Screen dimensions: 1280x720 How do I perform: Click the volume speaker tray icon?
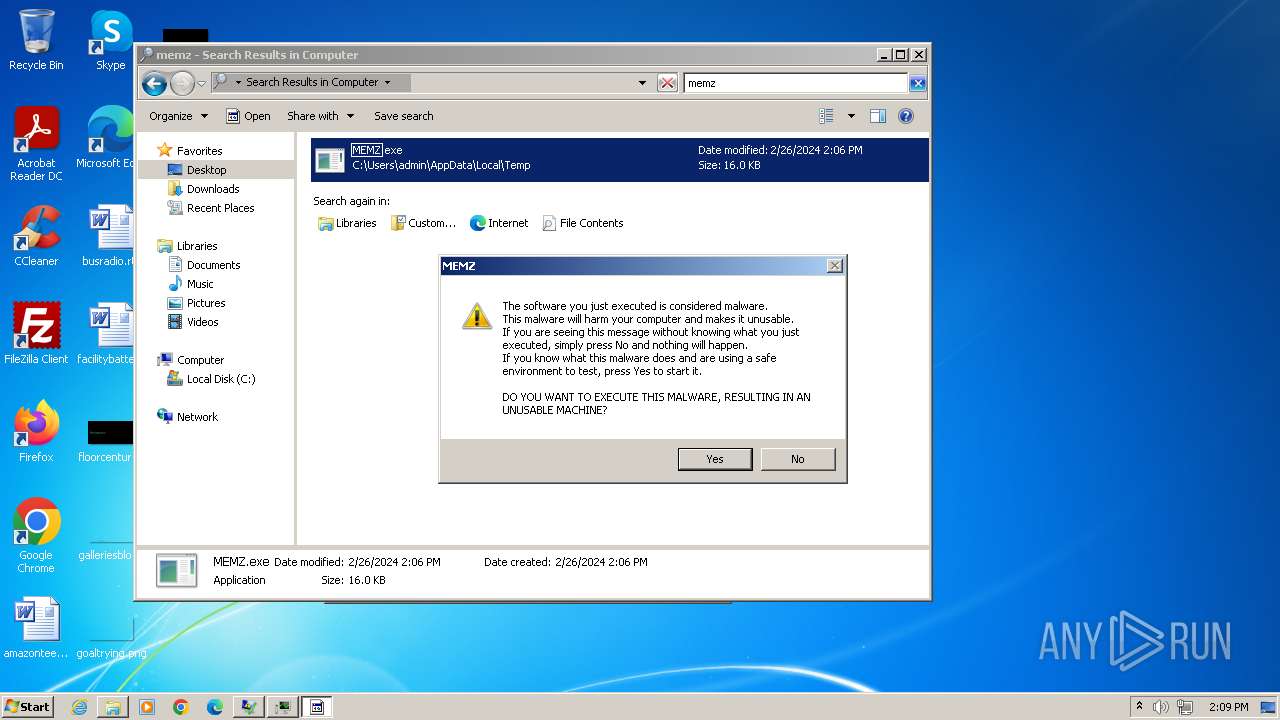pos(1161,707)
